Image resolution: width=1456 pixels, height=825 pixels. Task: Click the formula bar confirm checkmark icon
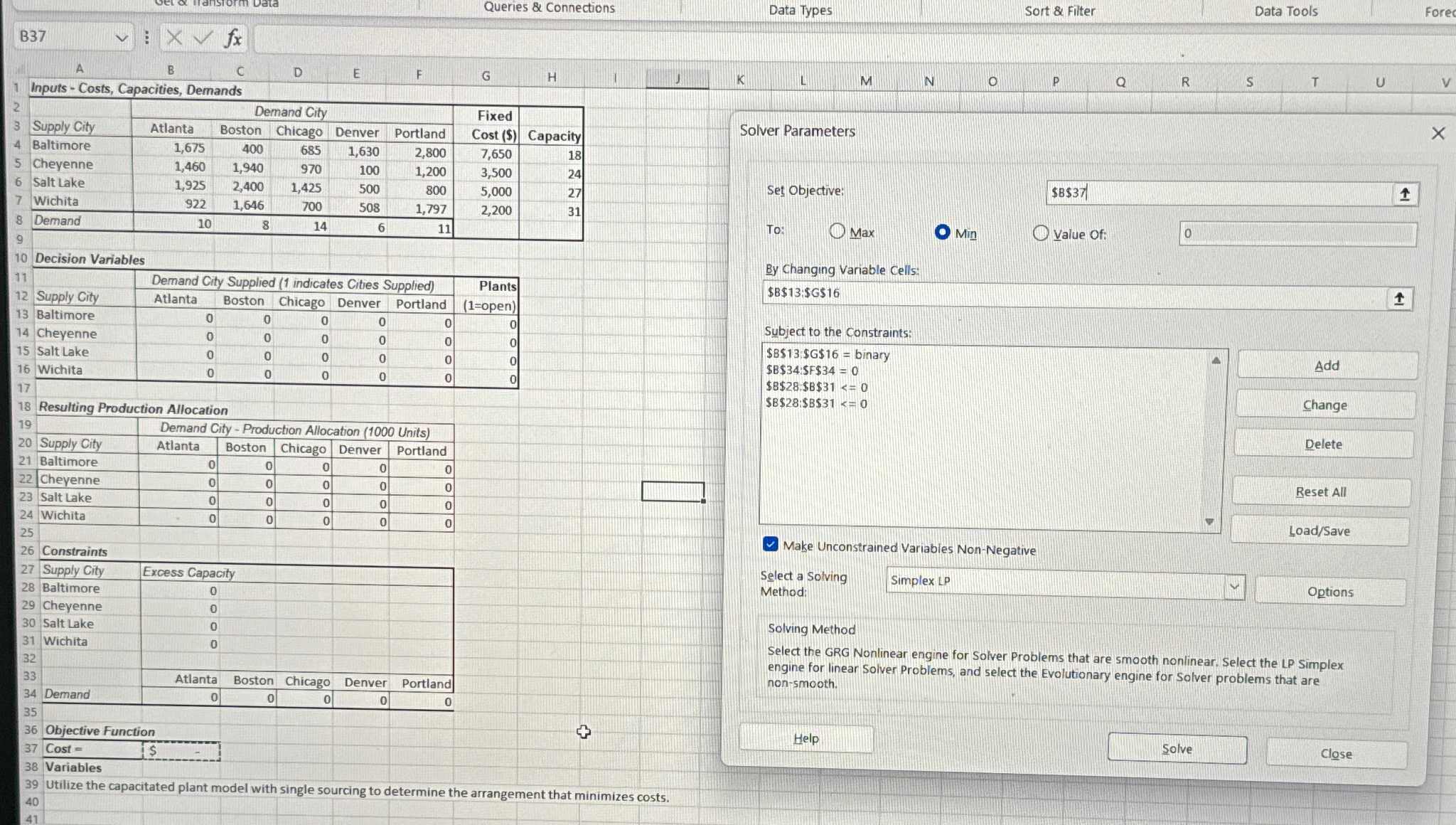click(203, 38)
